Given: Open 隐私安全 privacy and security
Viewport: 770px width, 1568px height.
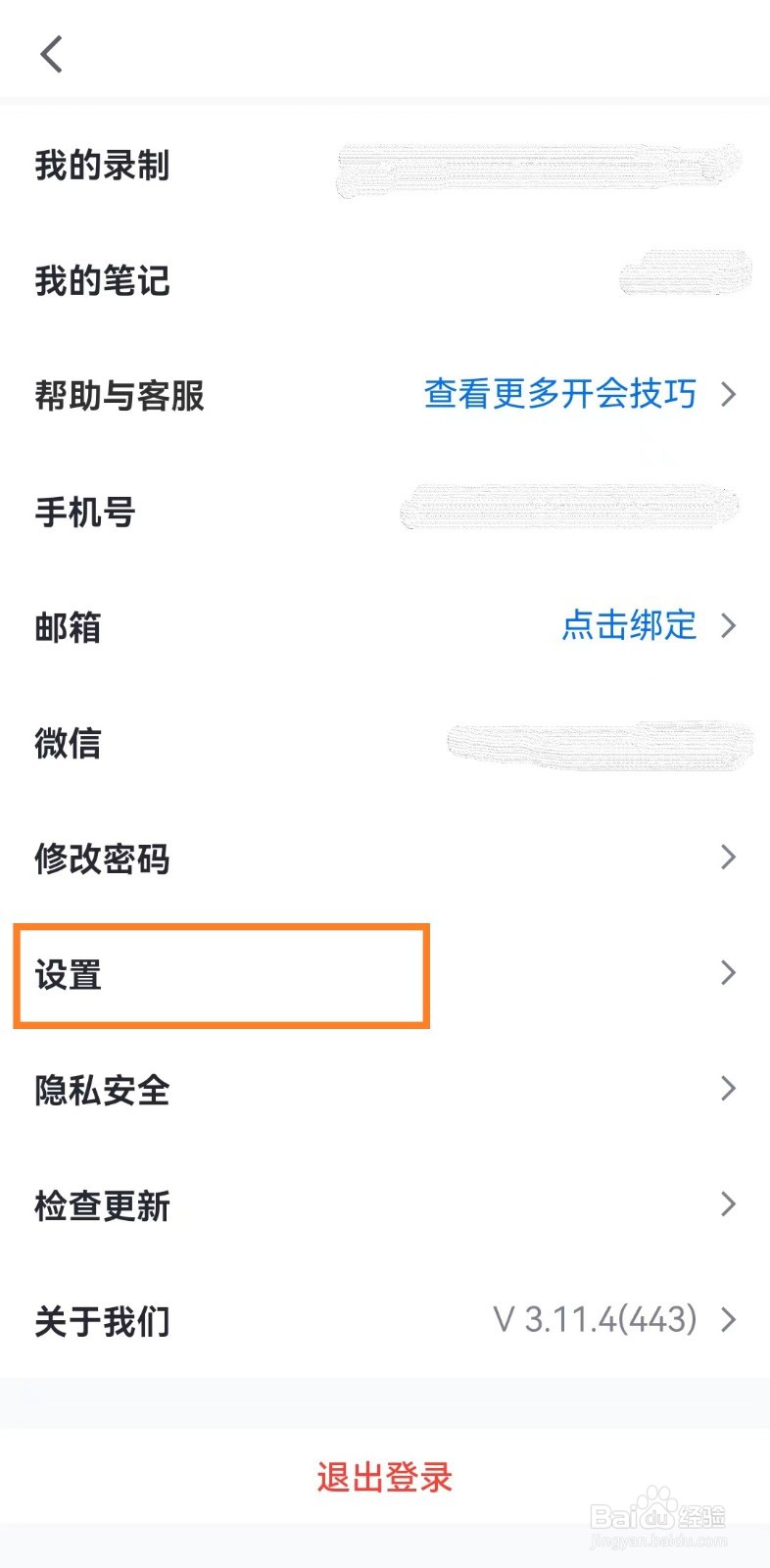Looking at the screenshot, I should tap(102, 1090).
